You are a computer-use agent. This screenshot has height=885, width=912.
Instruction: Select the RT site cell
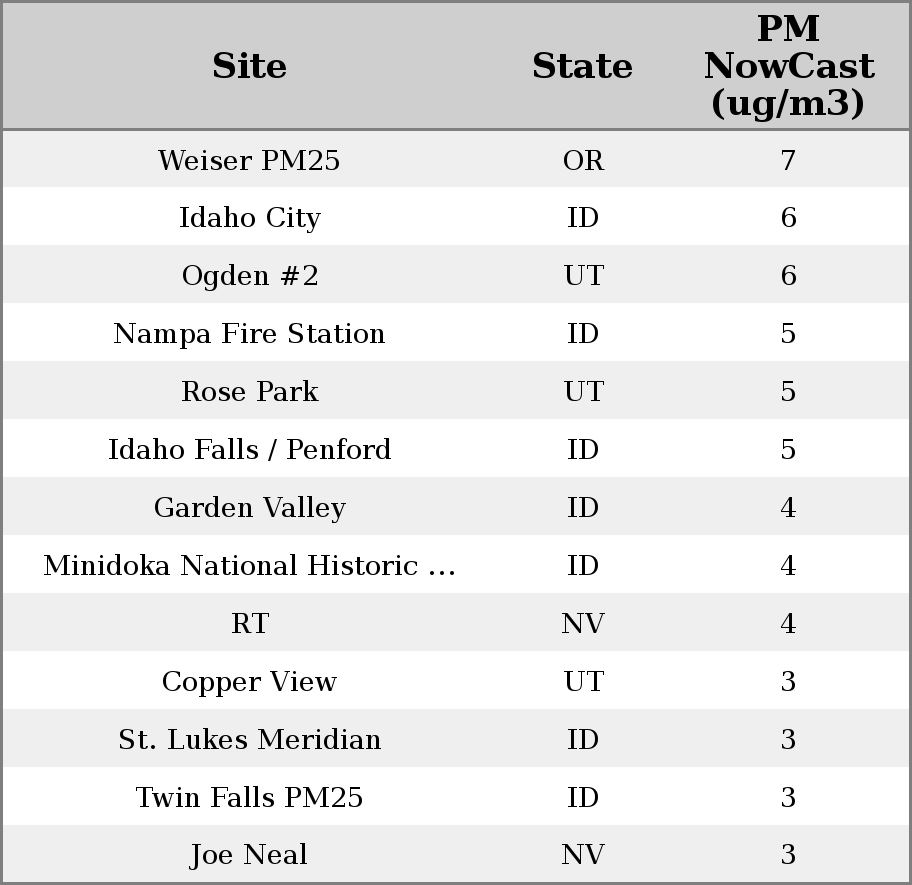[x=249, y=624]
